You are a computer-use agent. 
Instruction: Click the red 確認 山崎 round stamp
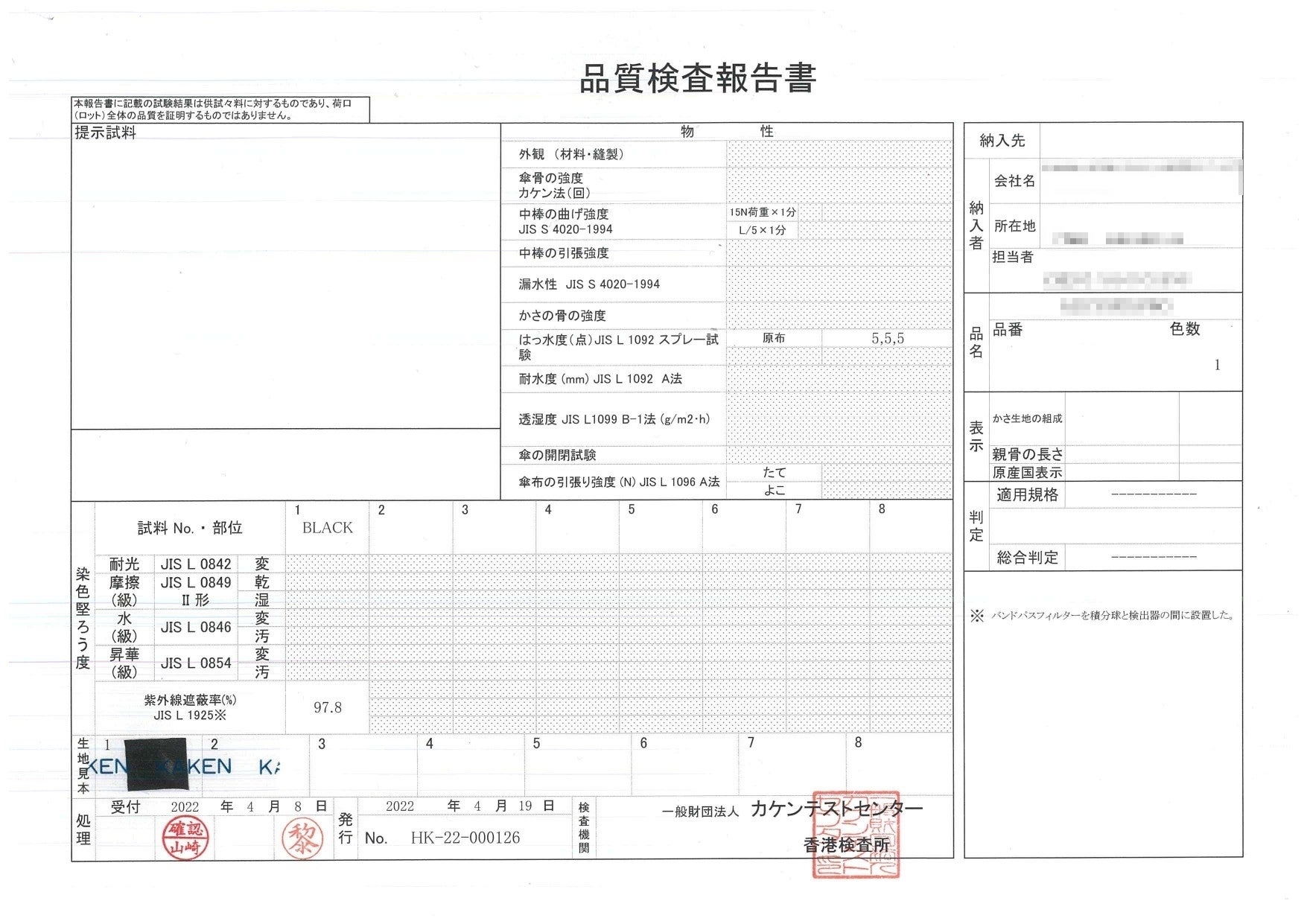click(x=185, y=837)
